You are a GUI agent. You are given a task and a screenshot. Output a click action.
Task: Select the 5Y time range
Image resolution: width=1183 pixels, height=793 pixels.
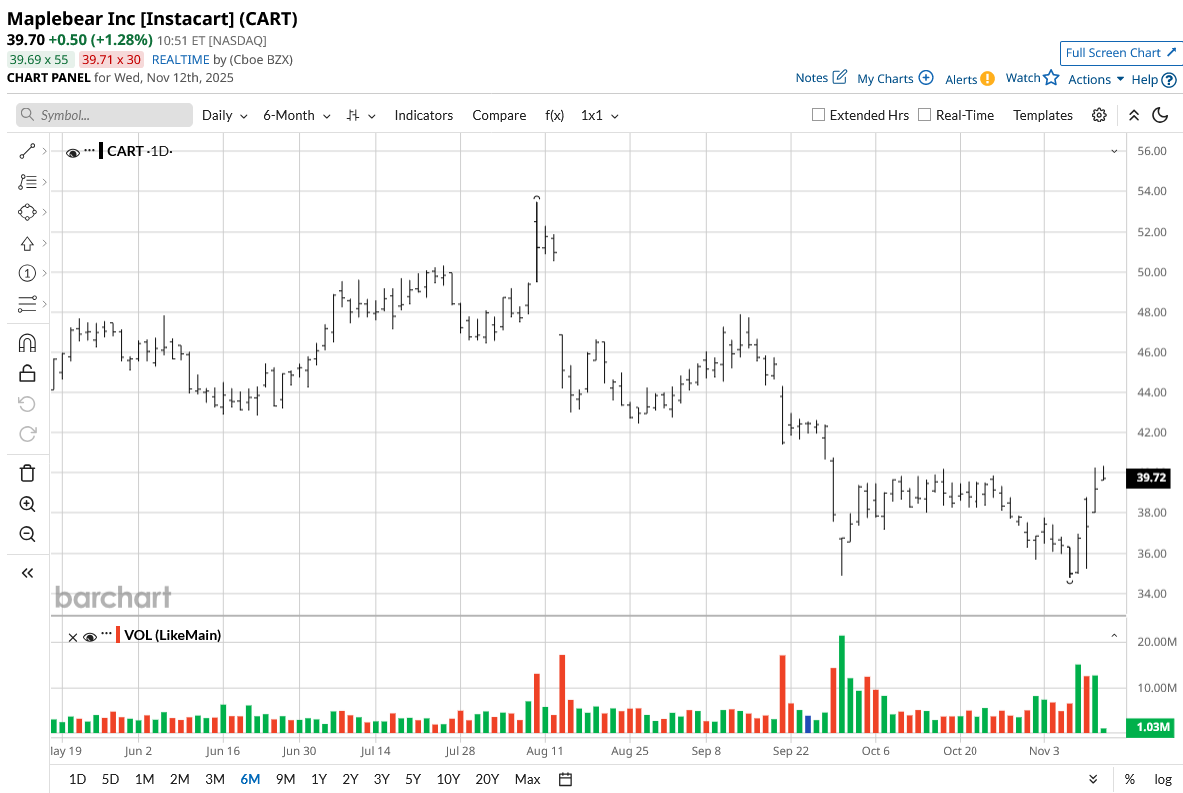tap(413, 779)
